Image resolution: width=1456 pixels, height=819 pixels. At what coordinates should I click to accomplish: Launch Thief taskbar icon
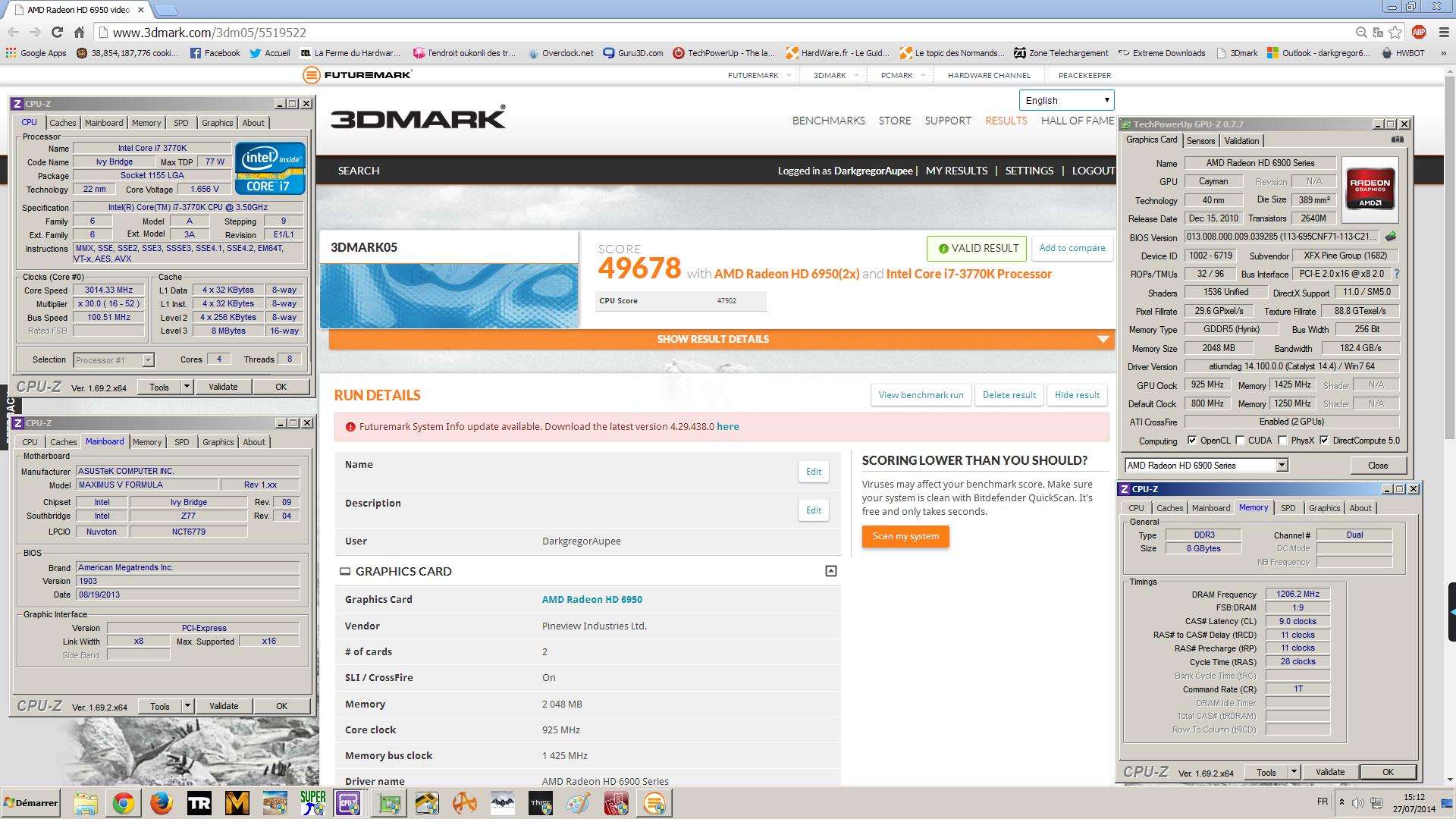[x=541, y=803]
